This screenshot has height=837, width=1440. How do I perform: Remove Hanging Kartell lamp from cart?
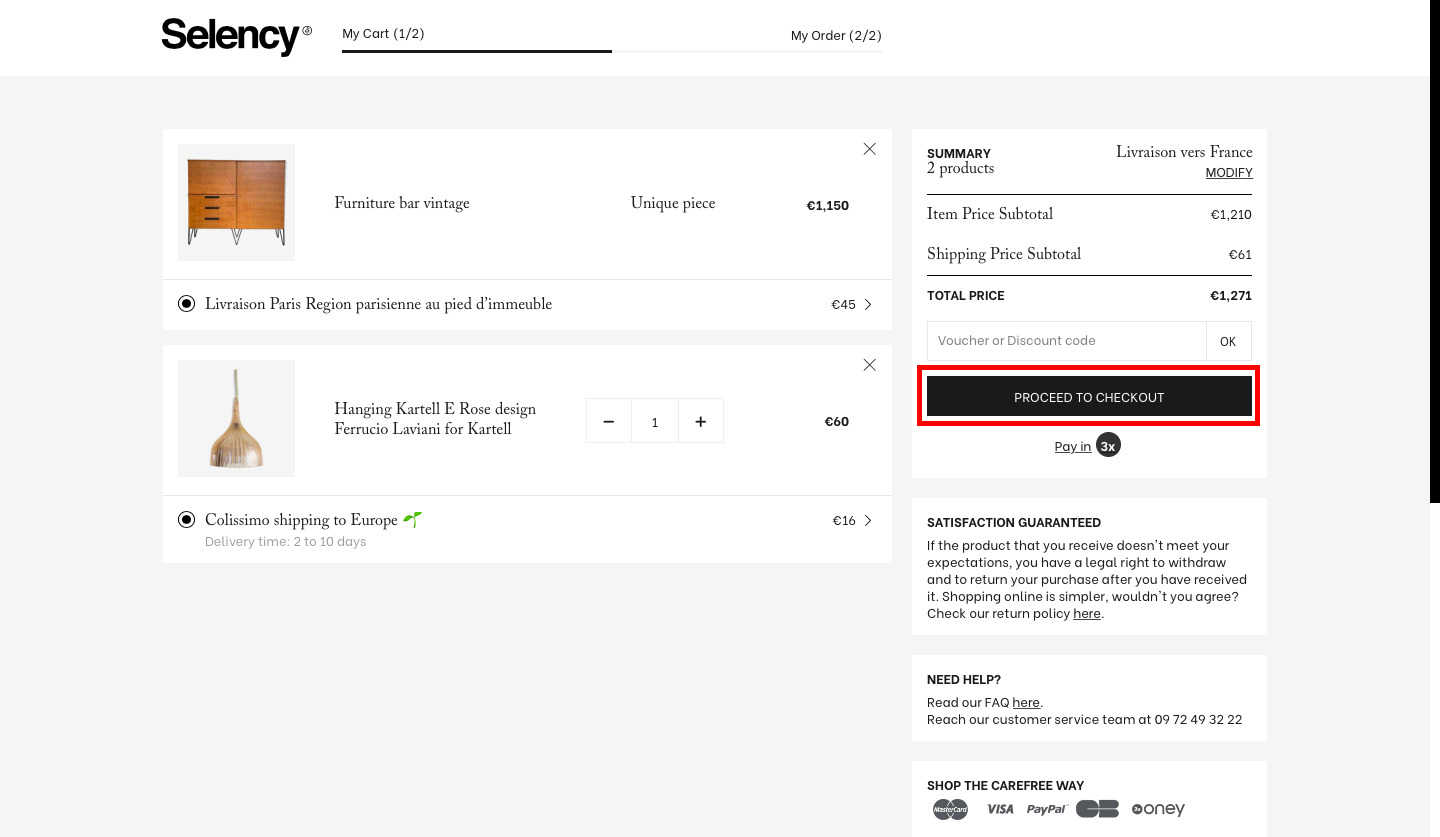pyautogui.click(x=869, y=365)
